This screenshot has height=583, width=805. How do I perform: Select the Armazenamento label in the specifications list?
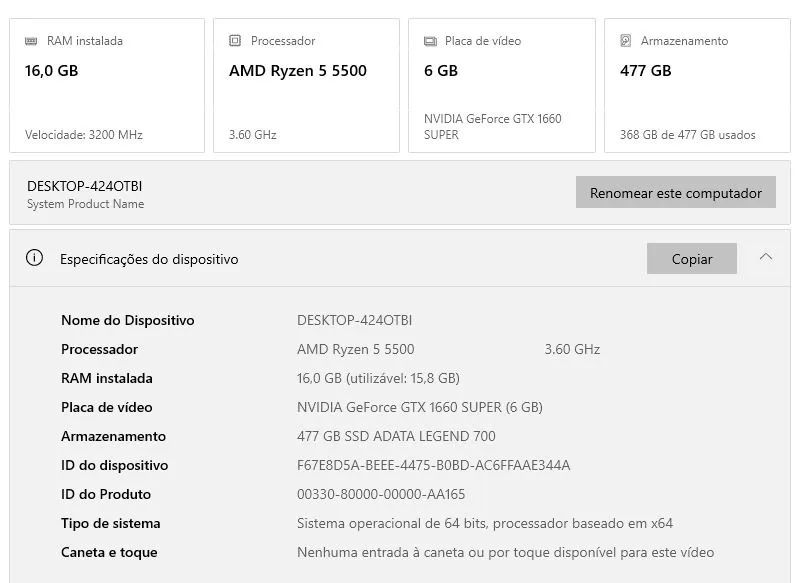point(113,436)
